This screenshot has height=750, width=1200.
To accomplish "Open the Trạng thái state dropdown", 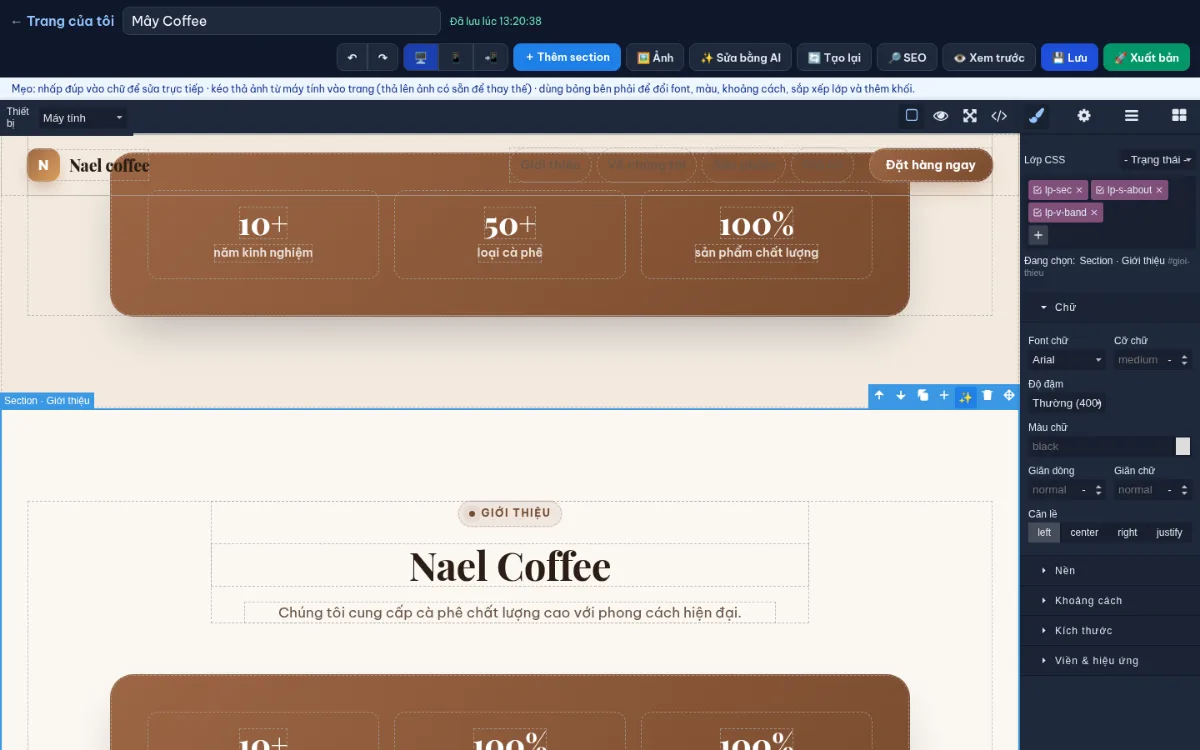I will tap(1156, 160).
